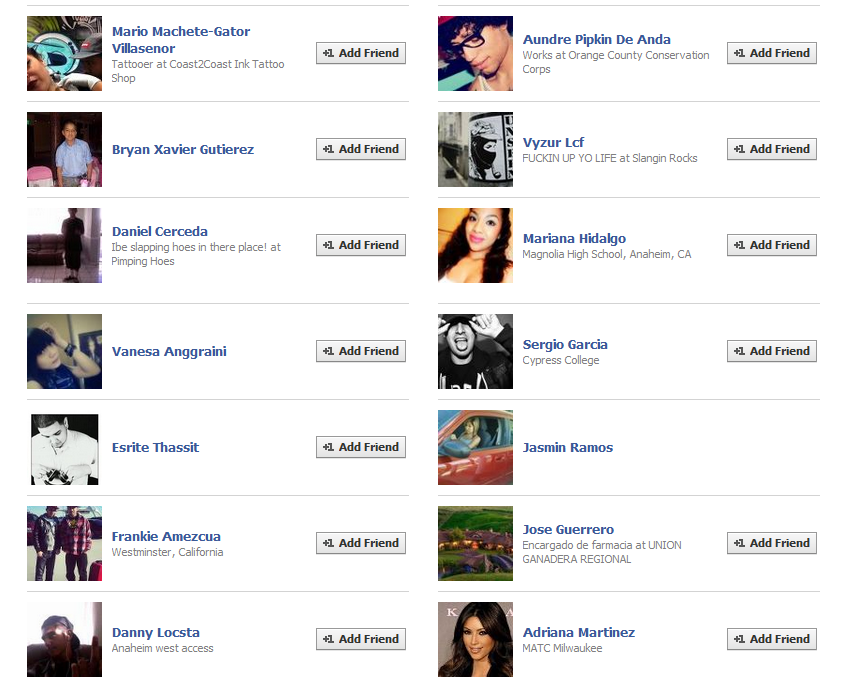Open Esrite Thassit profile link
This screenshot has height=685, width=848.
tap(155, 448)
